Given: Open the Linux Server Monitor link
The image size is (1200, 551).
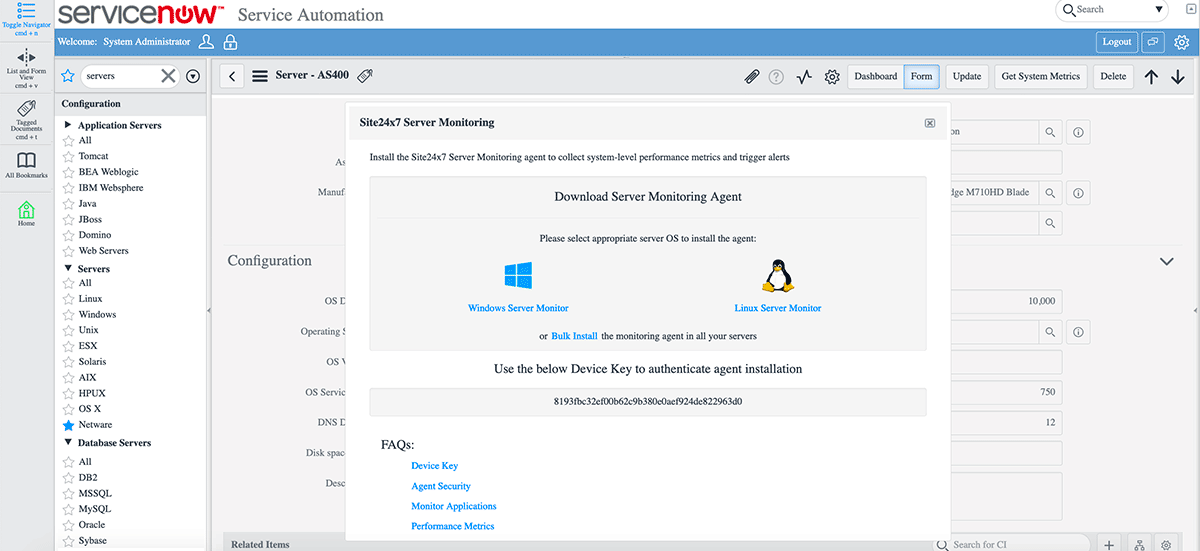Looking at the screenshot, I should point(778,308).
